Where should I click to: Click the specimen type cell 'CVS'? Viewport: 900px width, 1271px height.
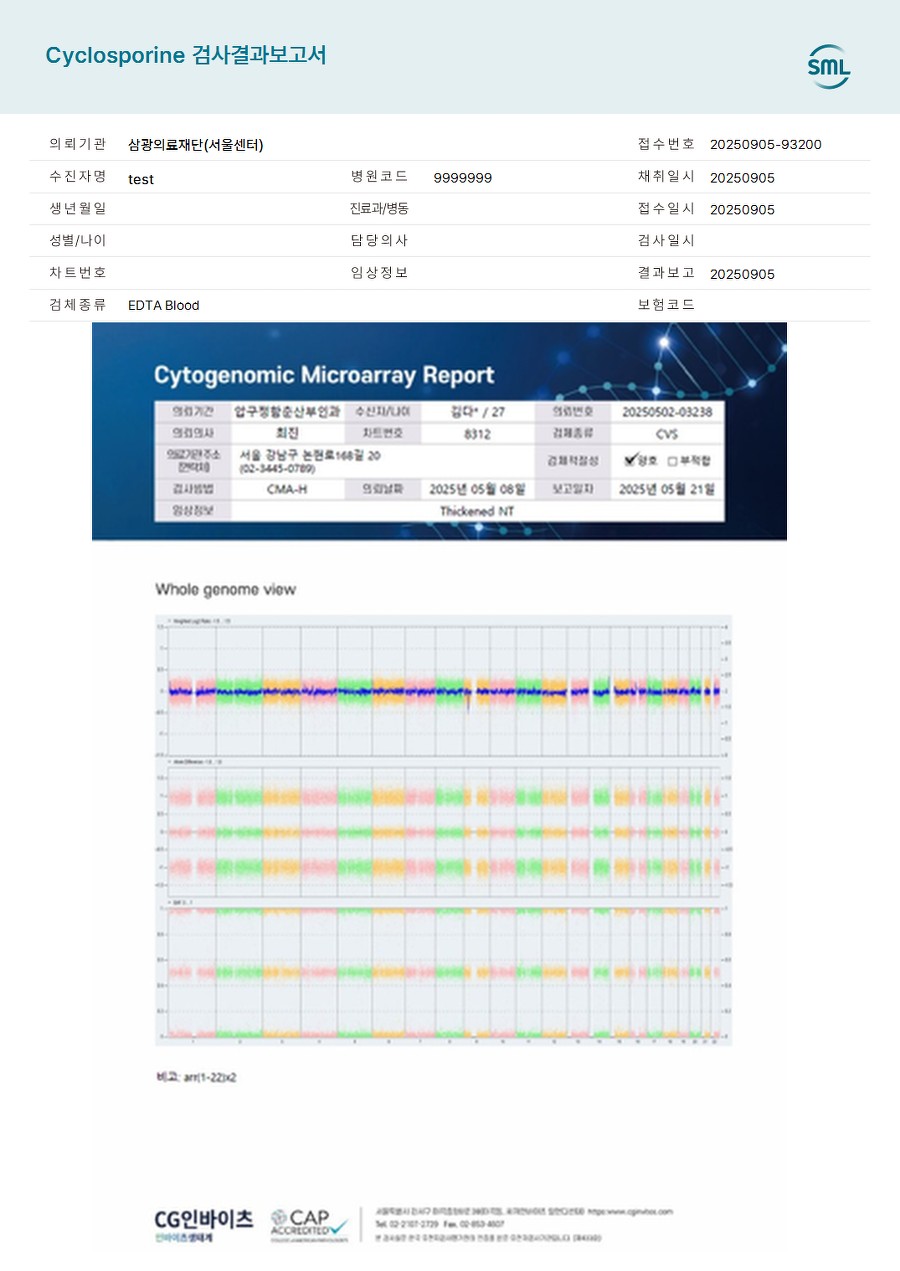tap(667, 435)
